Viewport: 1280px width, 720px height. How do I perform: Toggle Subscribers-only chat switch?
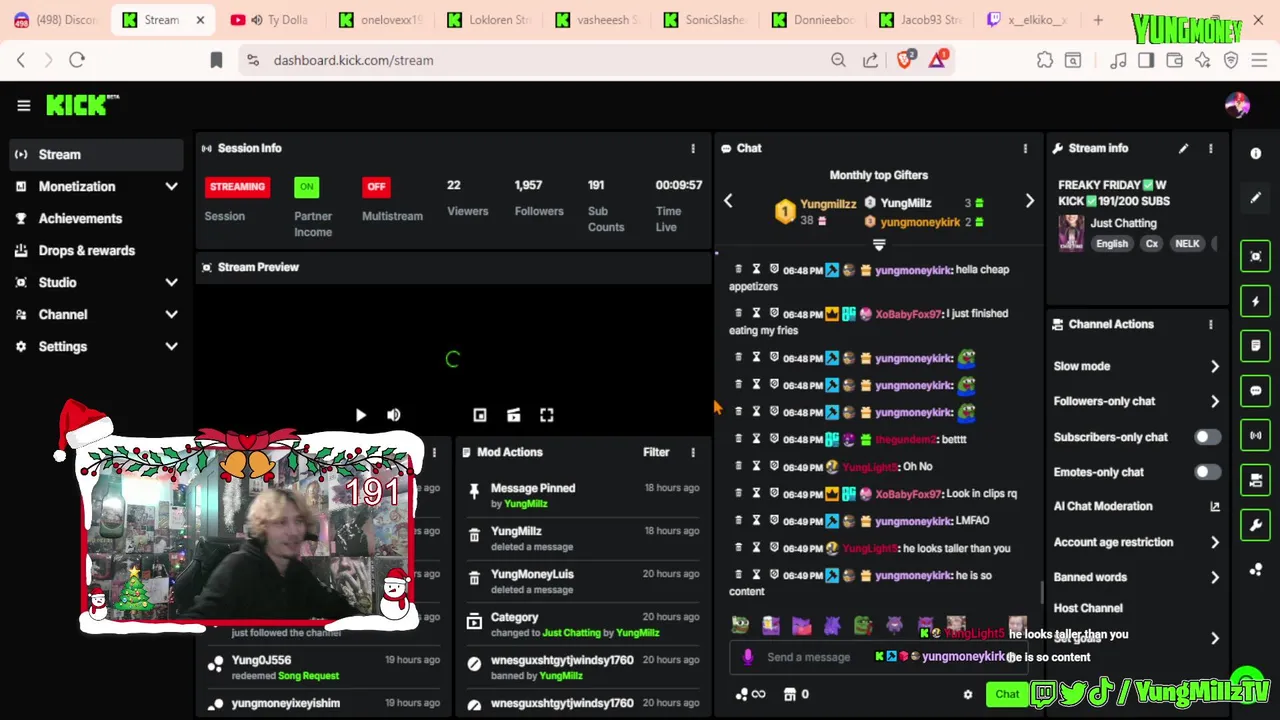coord(1207,437)
